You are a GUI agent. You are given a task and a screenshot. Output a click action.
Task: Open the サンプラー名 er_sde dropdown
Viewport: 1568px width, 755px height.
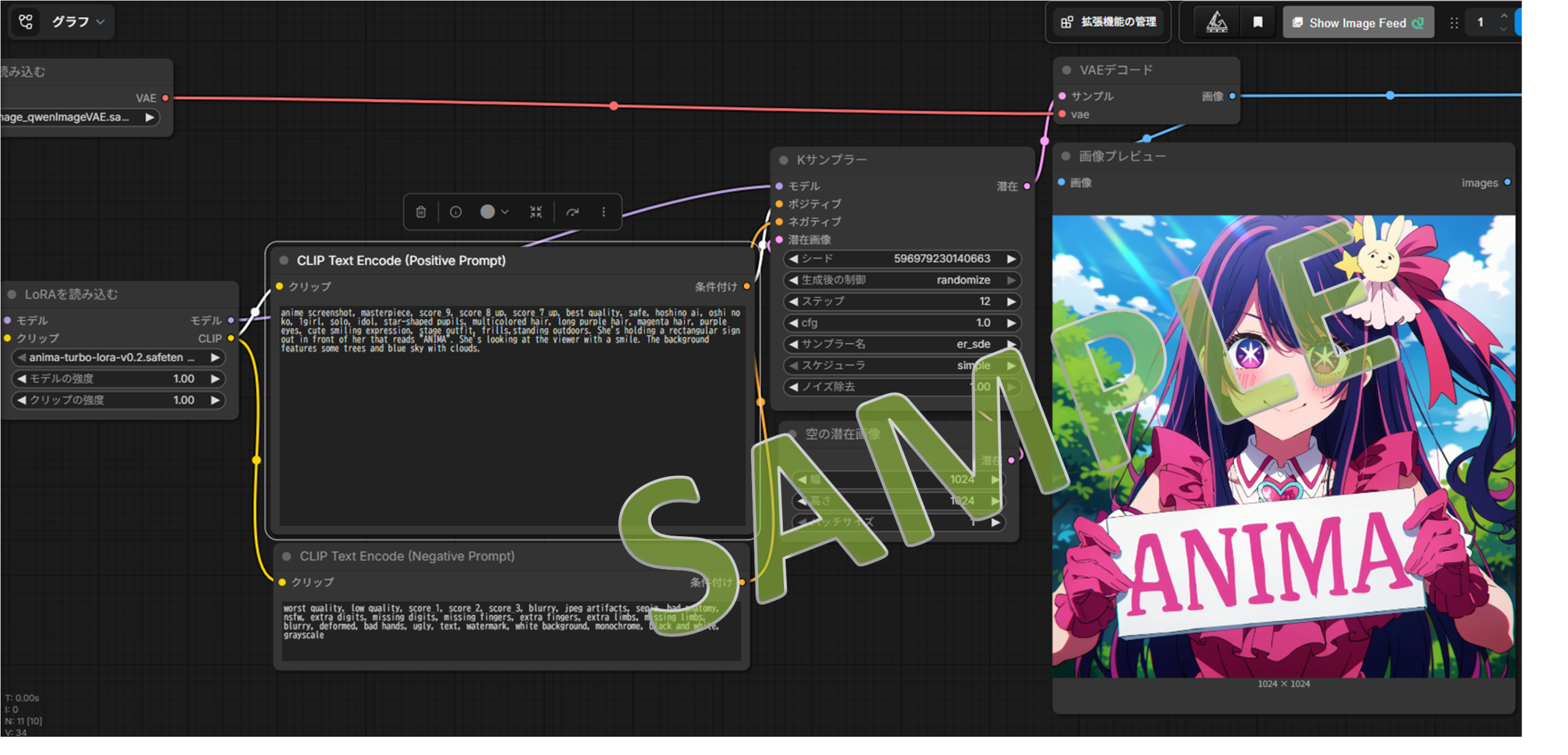[x=902, y=345]
